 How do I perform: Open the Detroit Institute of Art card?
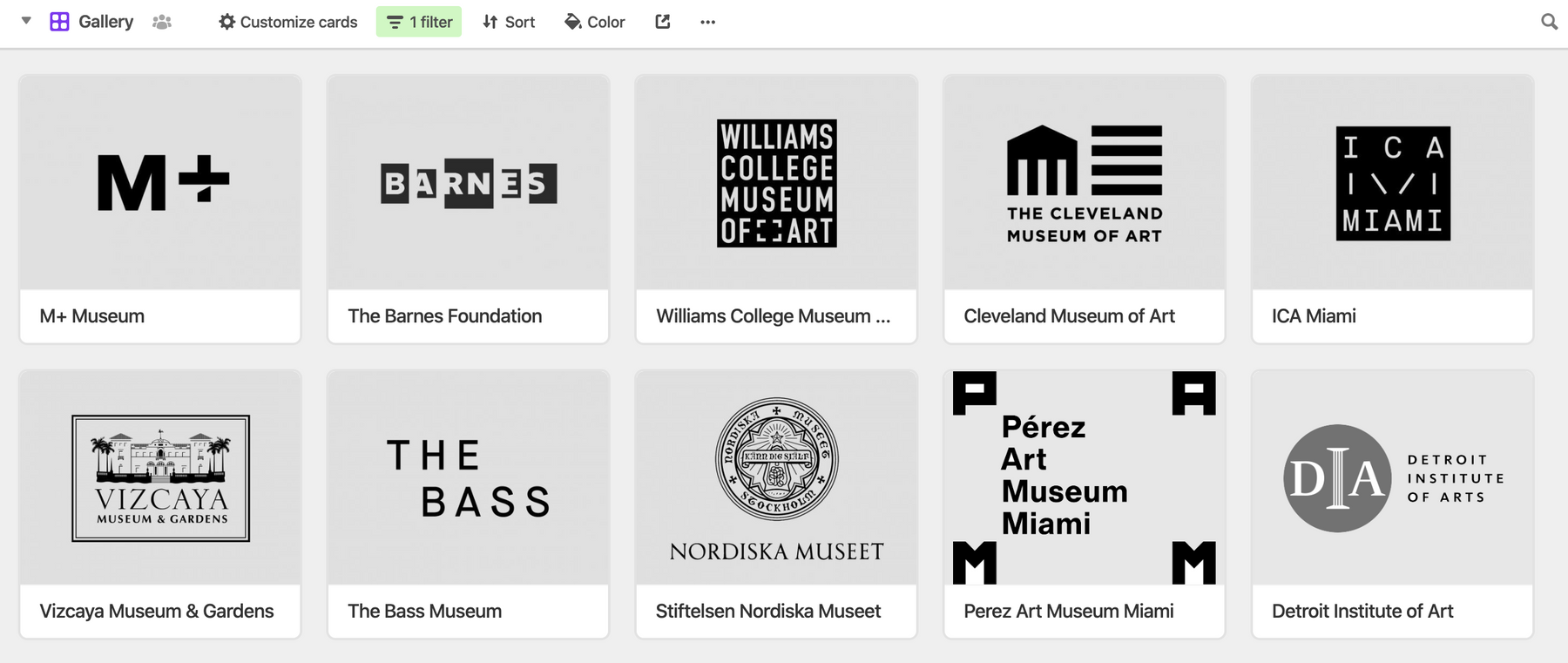point(1392,504)
